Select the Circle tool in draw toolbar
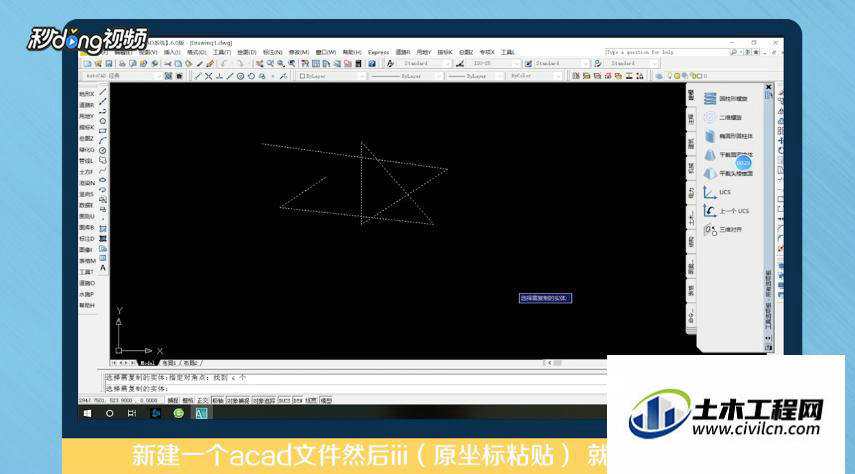 coord(103,151)
